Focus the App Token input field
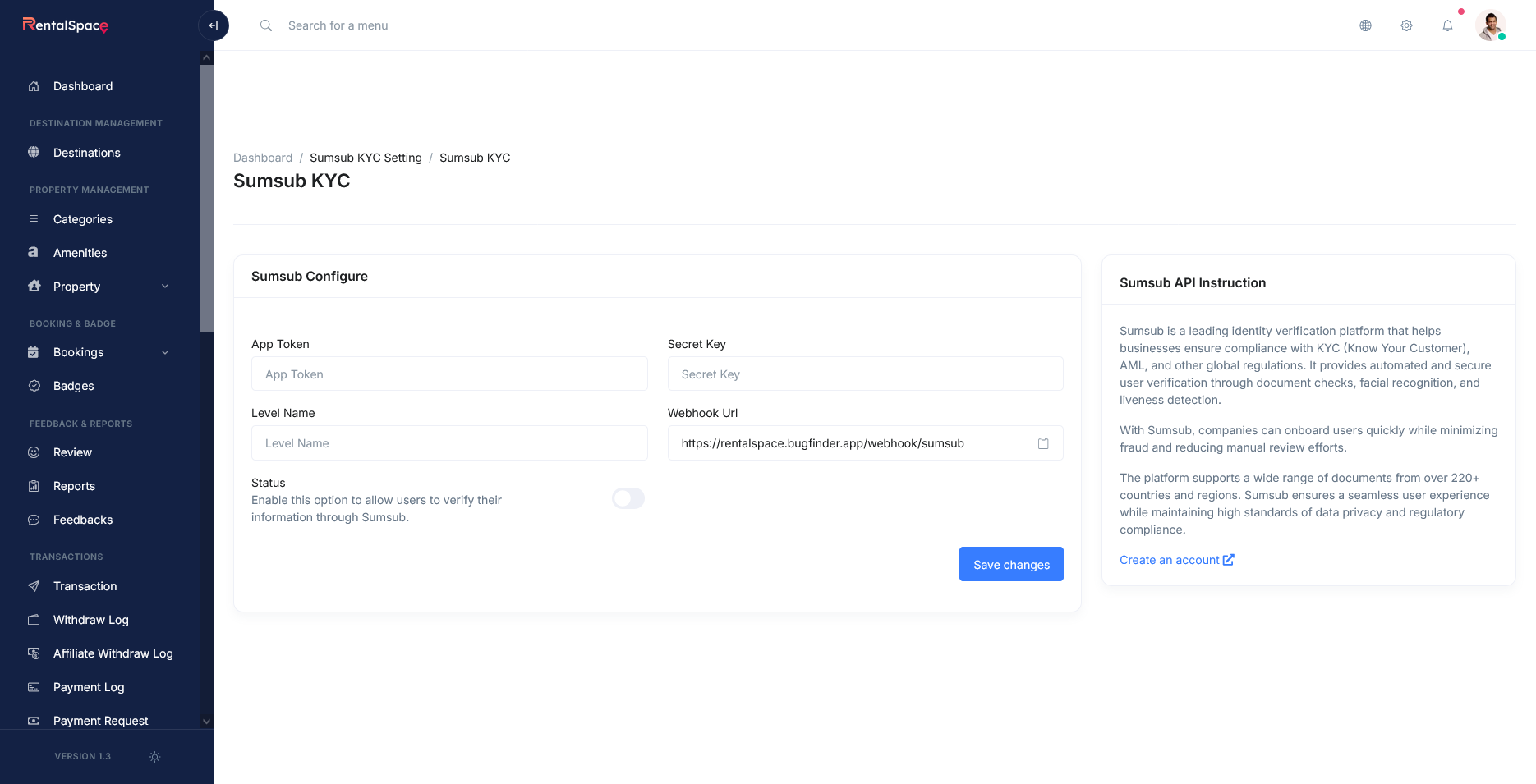 pyautogui.click(x=449, y=374)
